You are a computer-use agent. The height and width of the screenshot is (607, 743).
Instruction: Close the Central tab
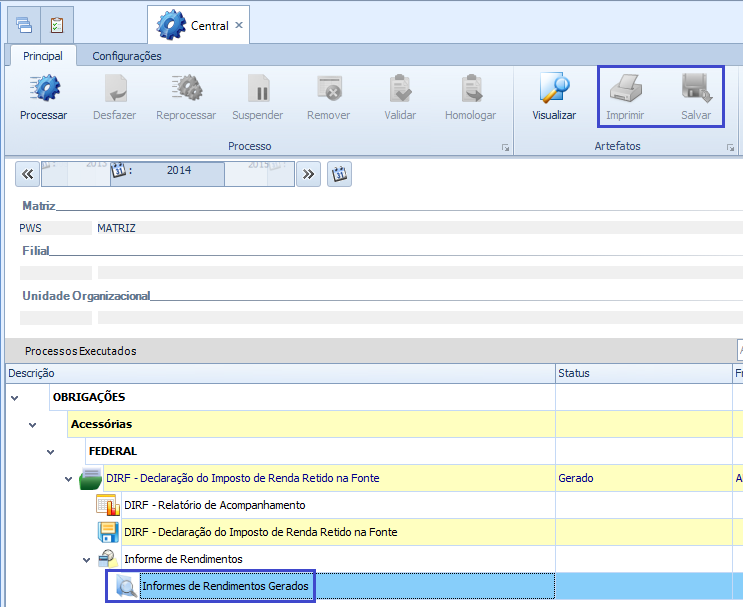pos(239,25)
